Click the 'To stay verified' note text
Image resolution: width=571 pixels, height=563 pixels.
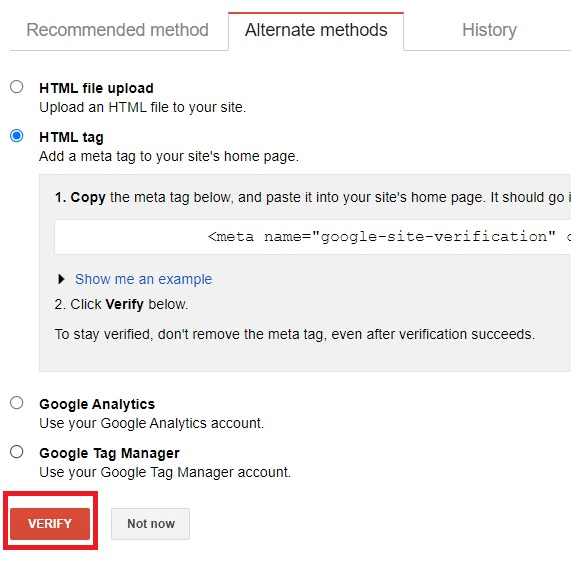[295, 334]
